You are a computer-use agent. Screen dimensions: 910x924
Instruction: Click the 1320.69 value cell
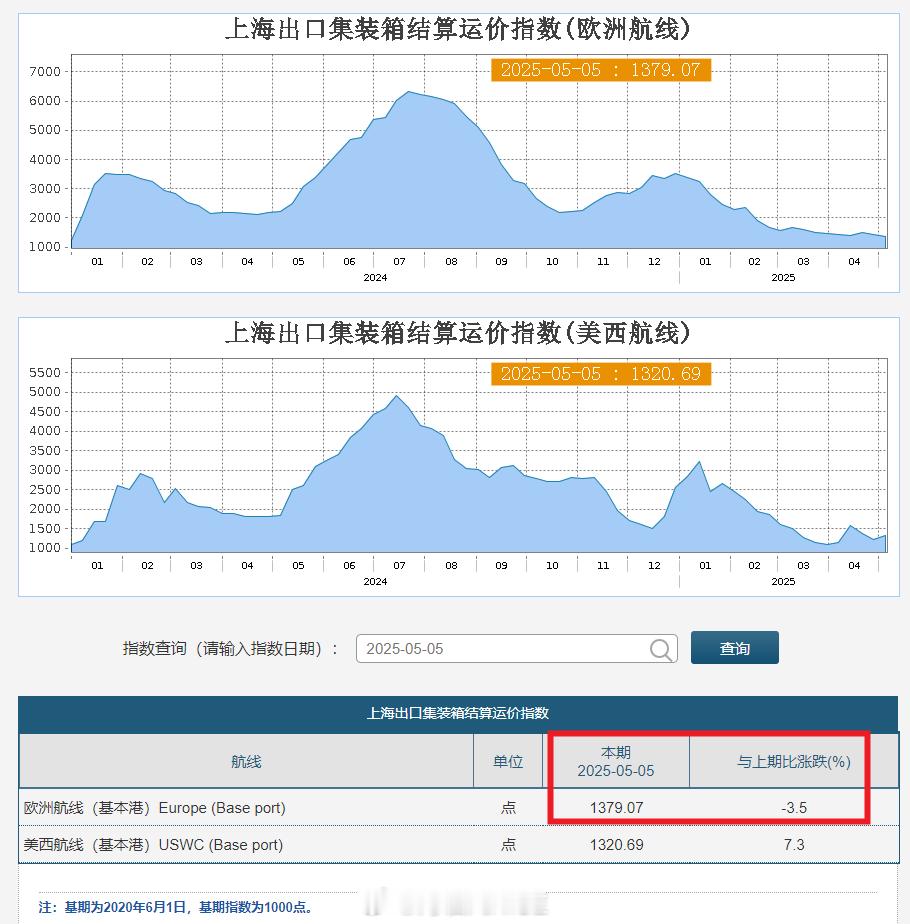616,845
